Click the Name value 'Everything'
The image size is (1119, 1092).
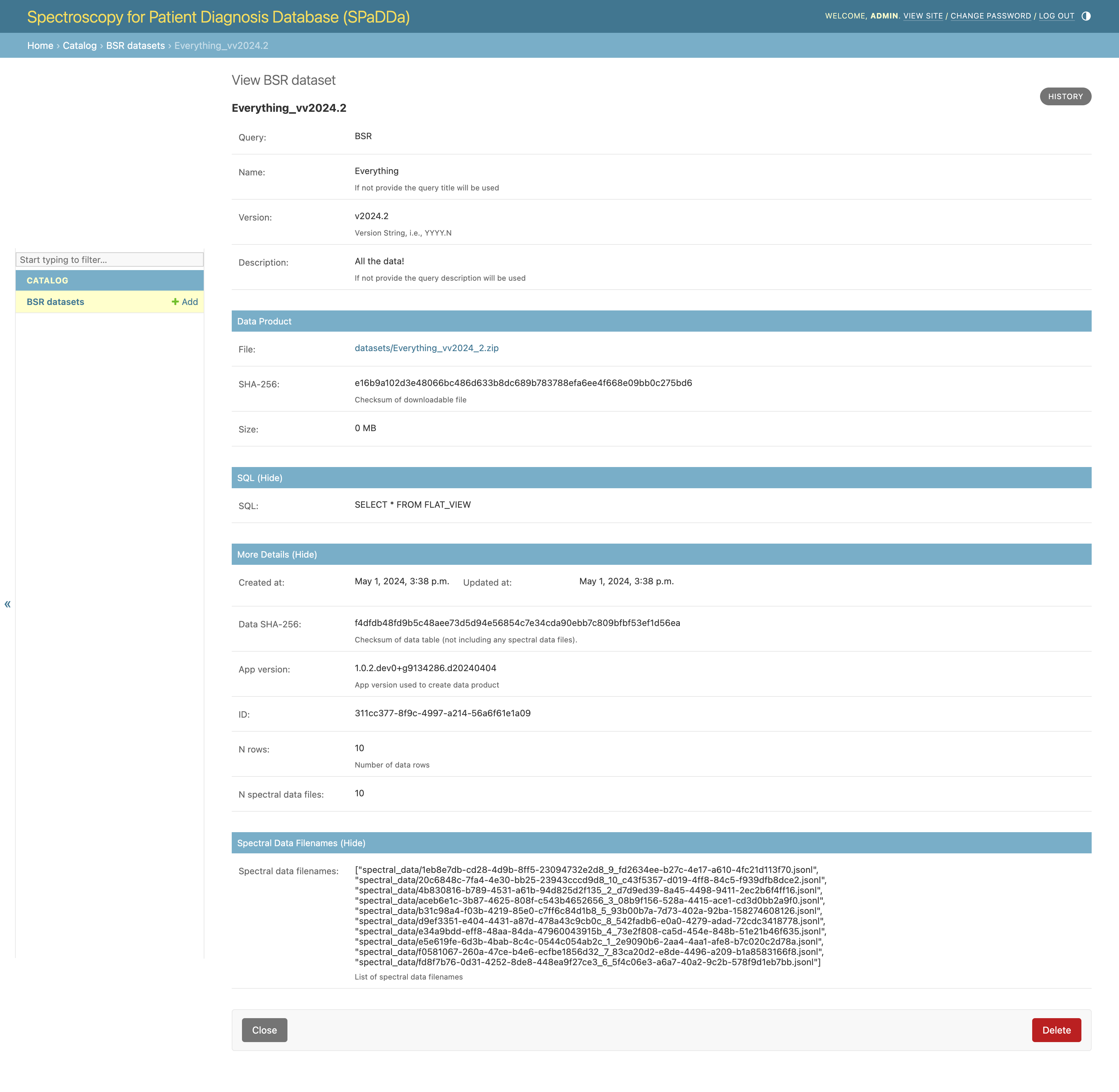click(x=377, y=171)
